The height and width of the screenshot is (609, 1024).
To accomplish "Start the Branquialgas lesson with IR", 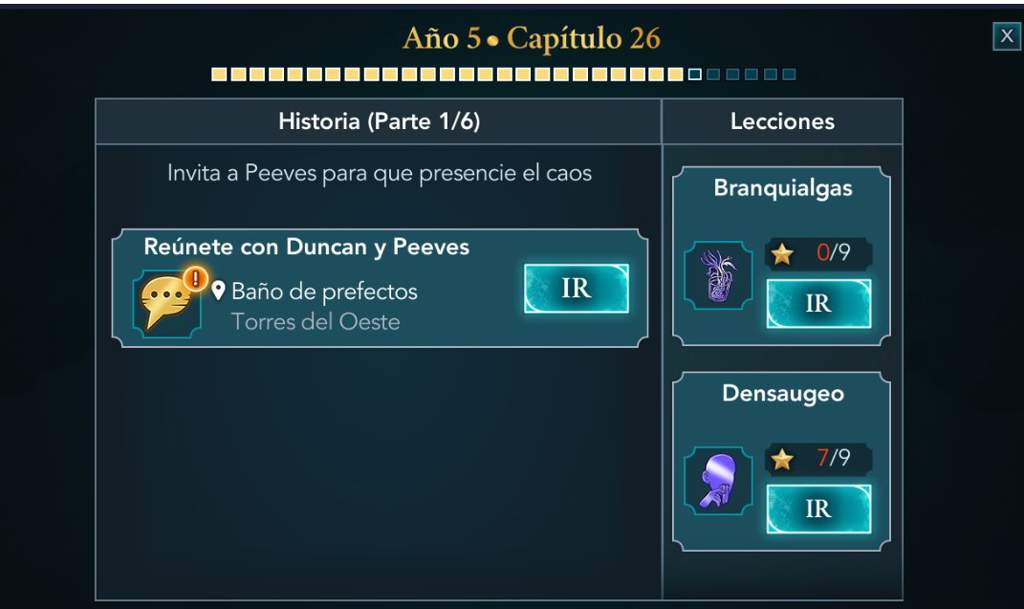I will click(818, 304).
